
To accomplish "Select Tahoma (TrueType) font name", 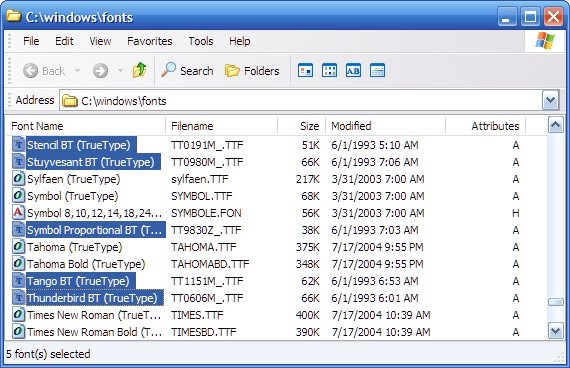I will tap(75, 247).
